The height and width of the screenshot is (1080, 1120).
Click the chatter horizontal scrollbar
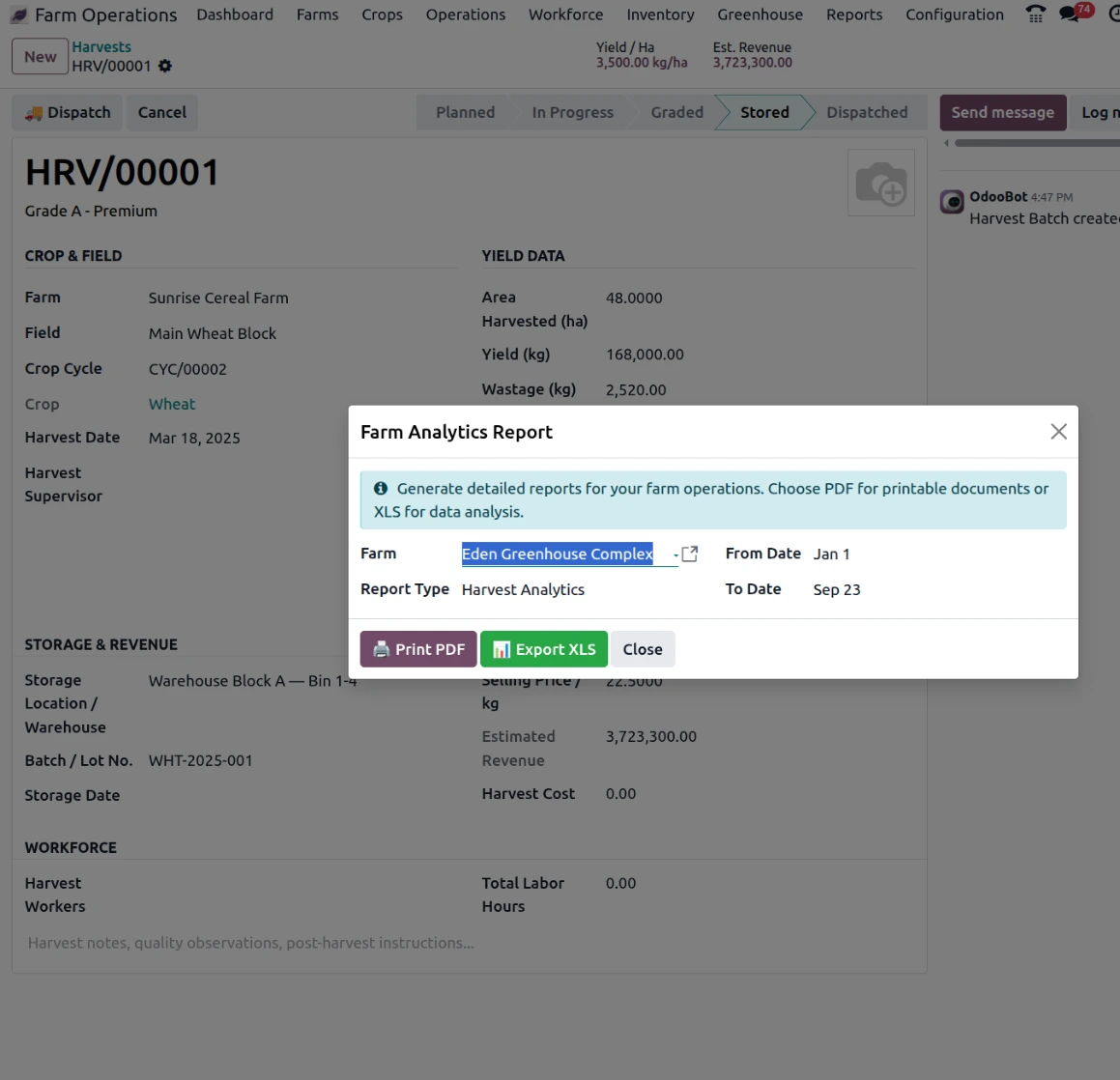pos(1036,143)
